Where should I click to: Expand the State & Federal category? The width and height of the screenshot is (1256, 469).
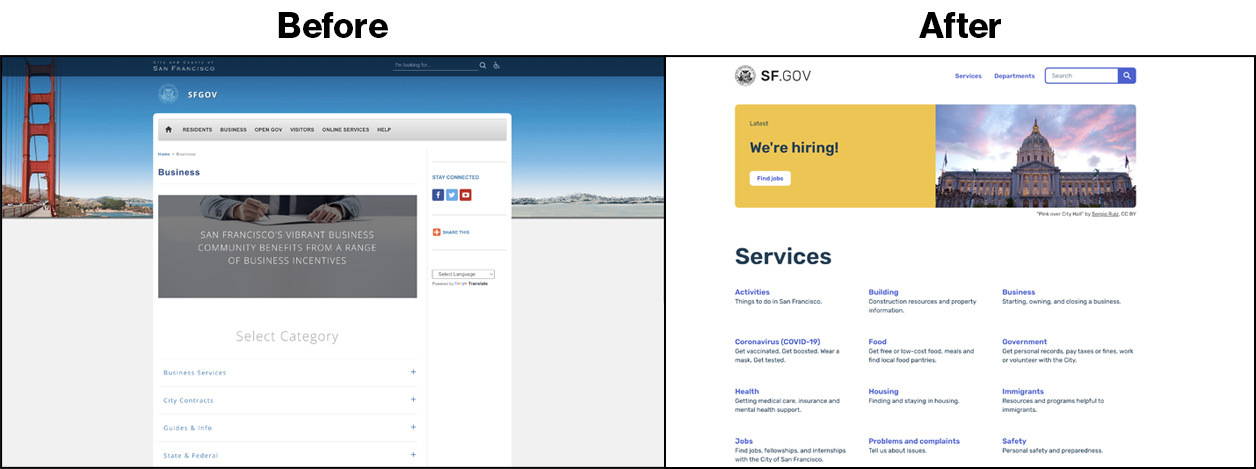[287, 456]
